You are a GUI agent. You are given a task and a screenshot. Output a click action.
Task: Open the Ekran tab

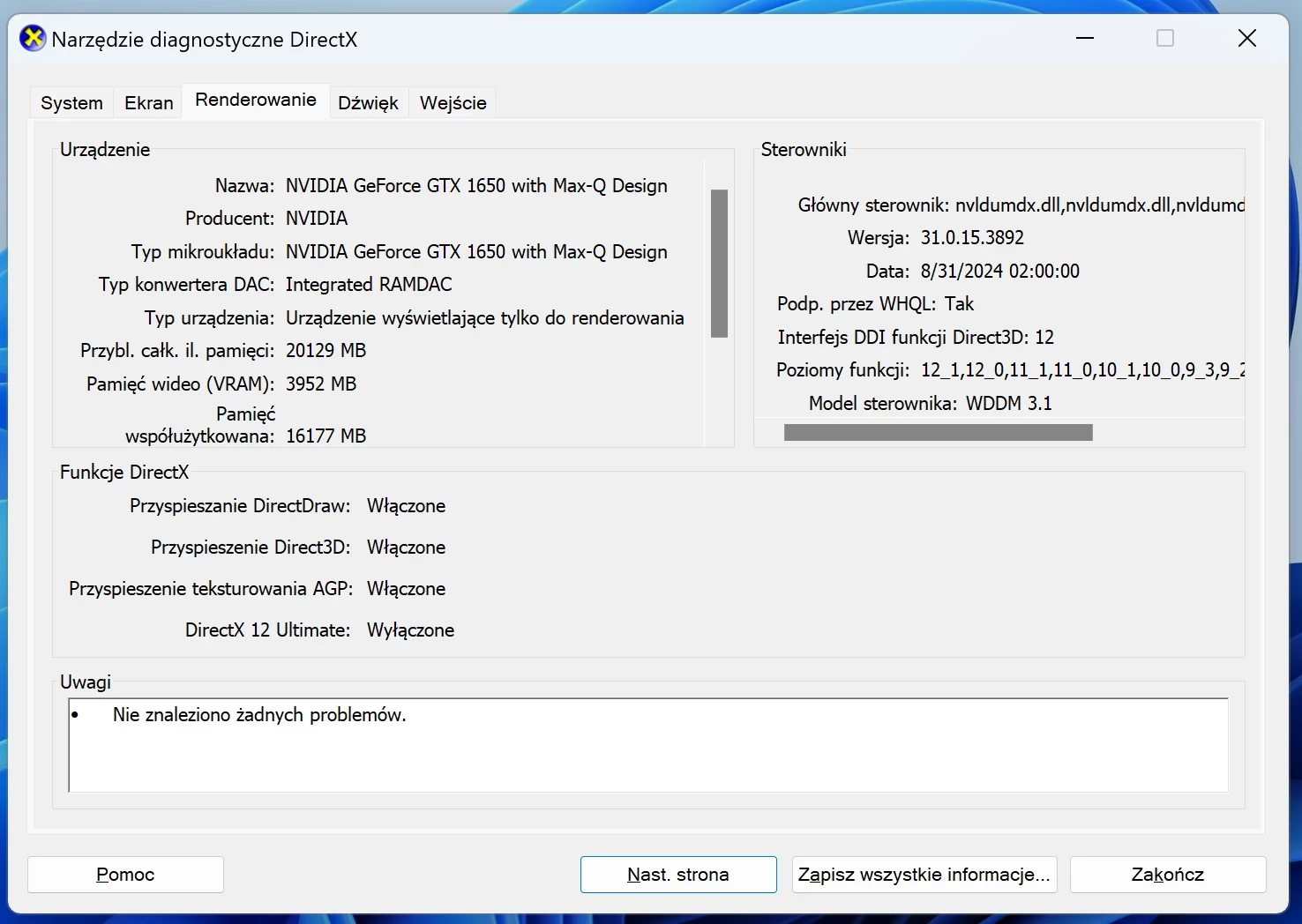[x=149, y=103]
